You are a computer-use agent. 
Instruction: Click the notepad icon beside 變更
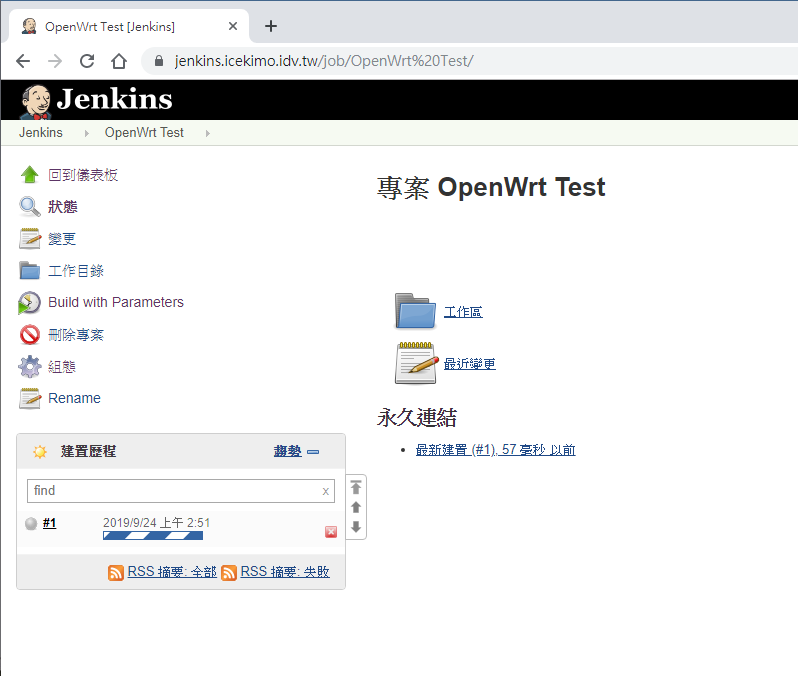click(30, 239)
